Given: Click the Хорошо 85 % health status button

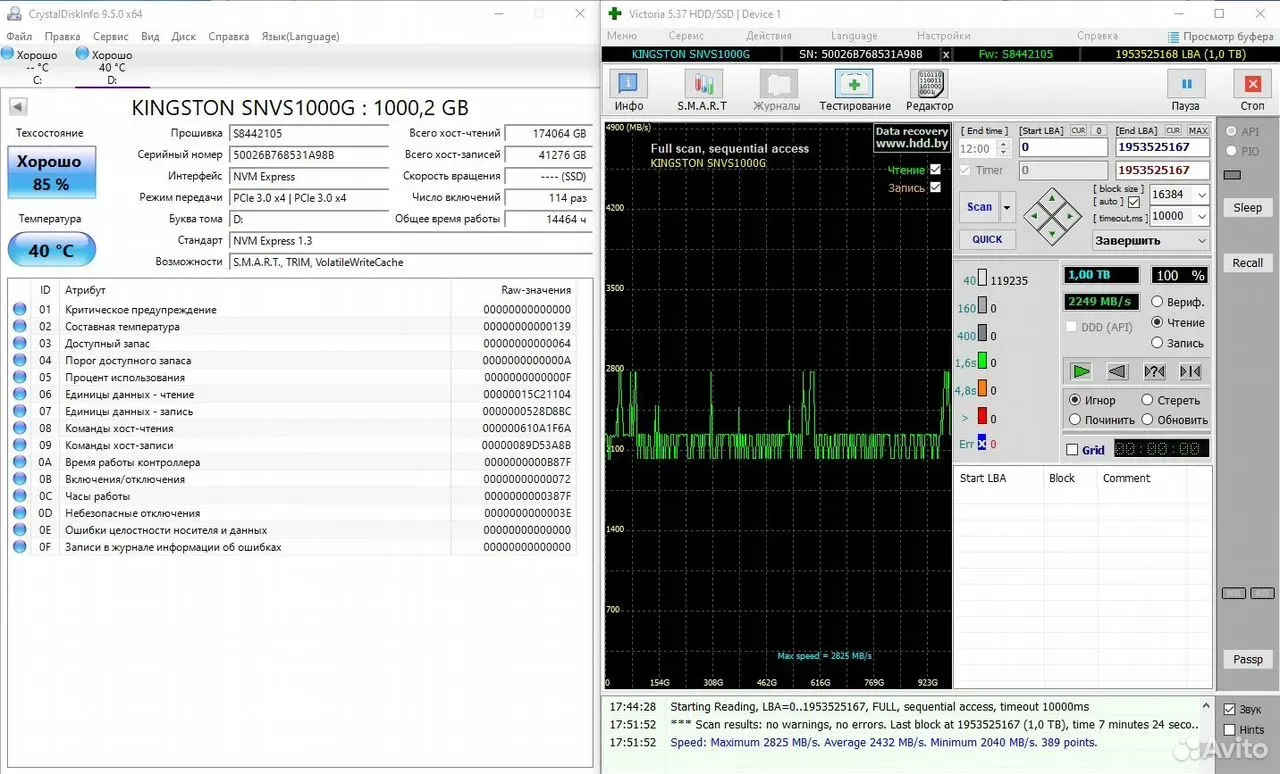Looking at the screenshot, I should point(51,172).
